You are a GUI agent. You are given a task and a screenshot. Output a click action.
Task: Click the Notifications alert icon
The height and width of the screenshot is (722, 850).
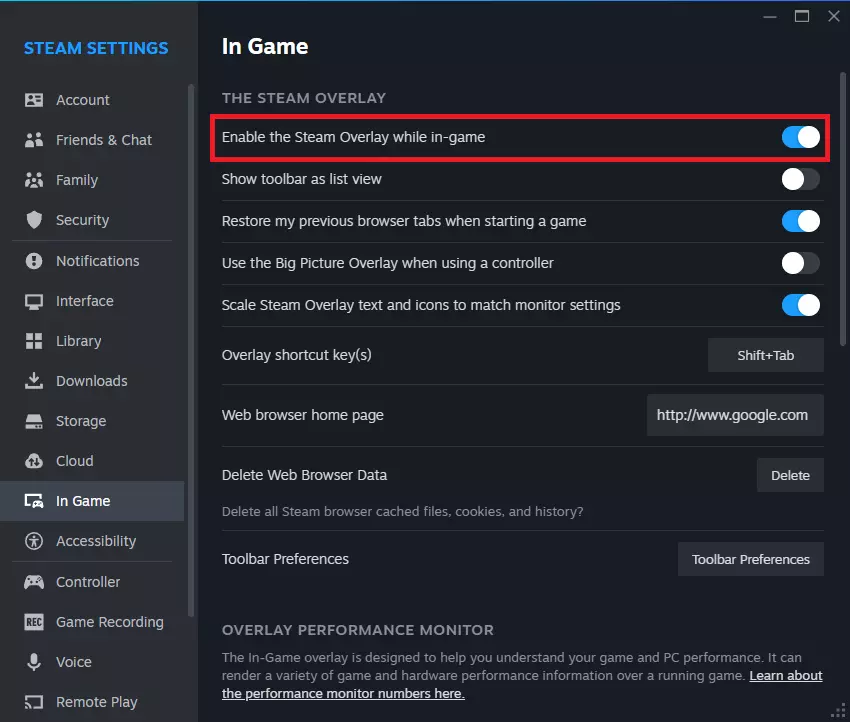coord(34,261)
